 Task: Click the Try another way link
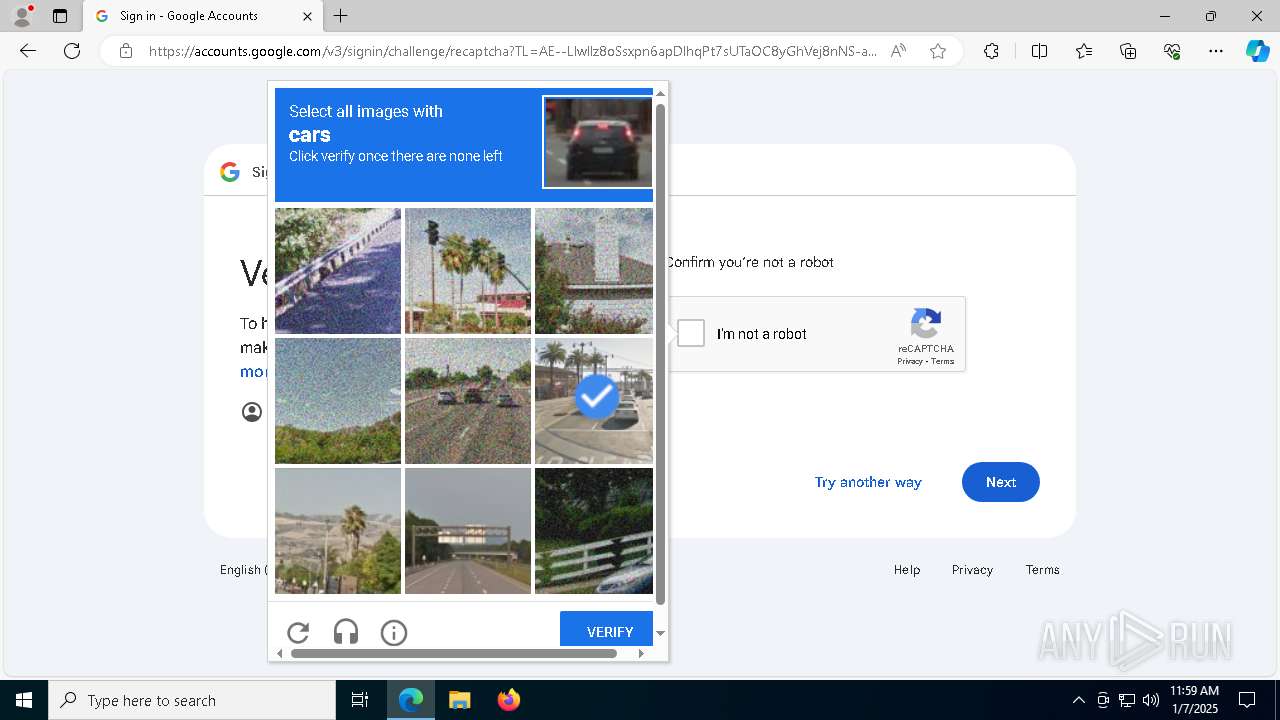868,482
